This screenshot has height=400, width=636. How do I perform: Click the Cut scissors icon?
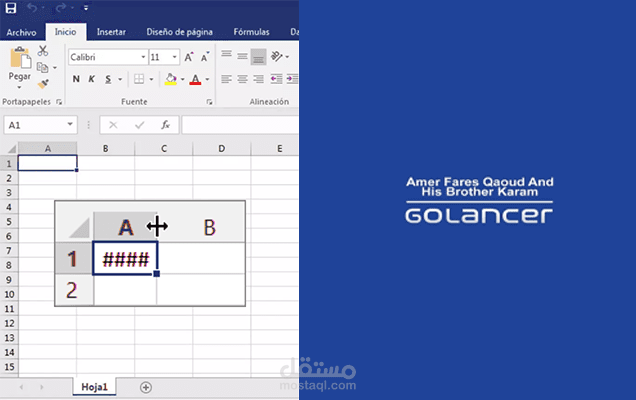coord(43,51)
